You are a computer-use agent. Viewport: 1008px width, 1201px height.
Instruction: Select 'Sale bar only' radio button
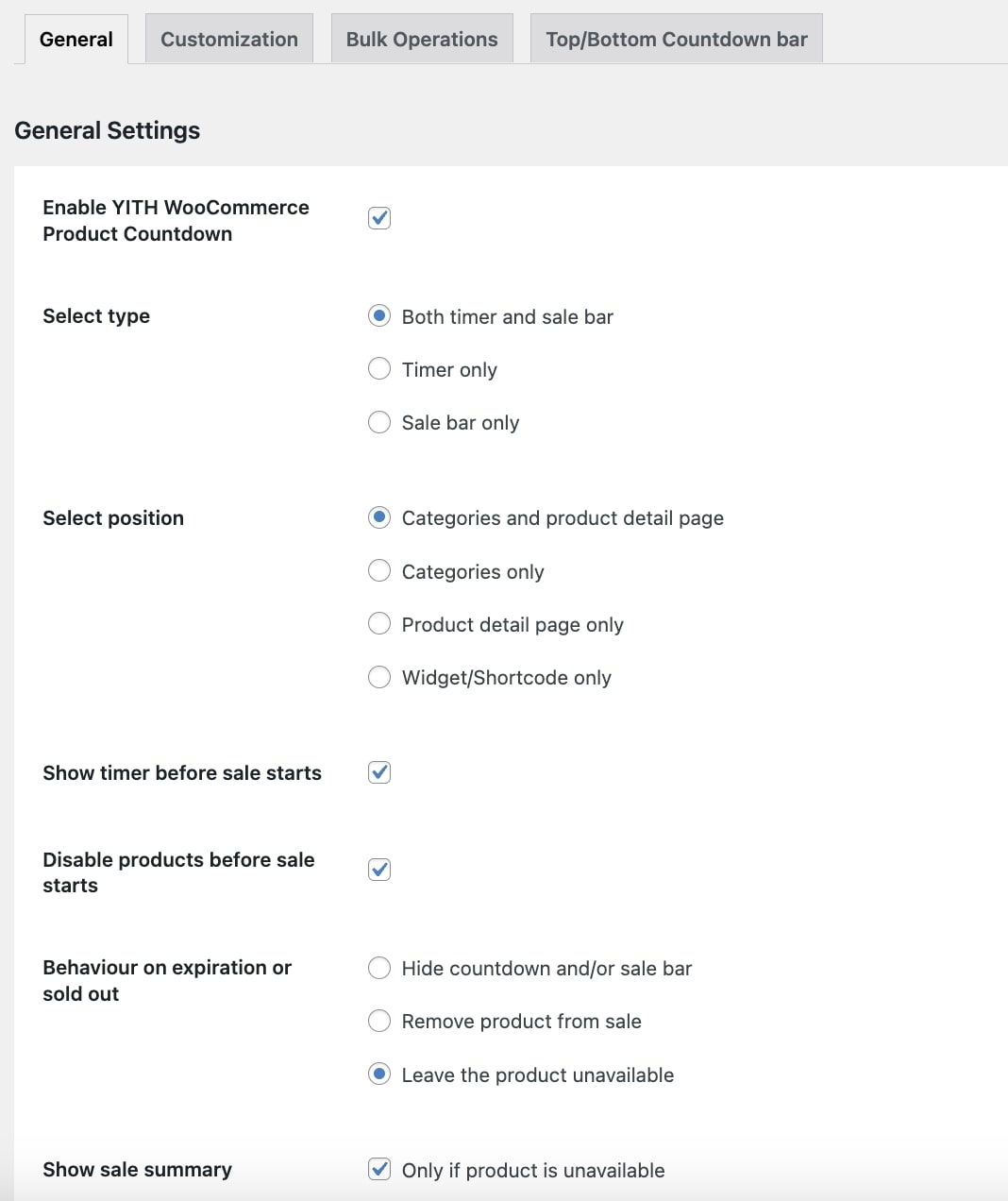point(379,422)
